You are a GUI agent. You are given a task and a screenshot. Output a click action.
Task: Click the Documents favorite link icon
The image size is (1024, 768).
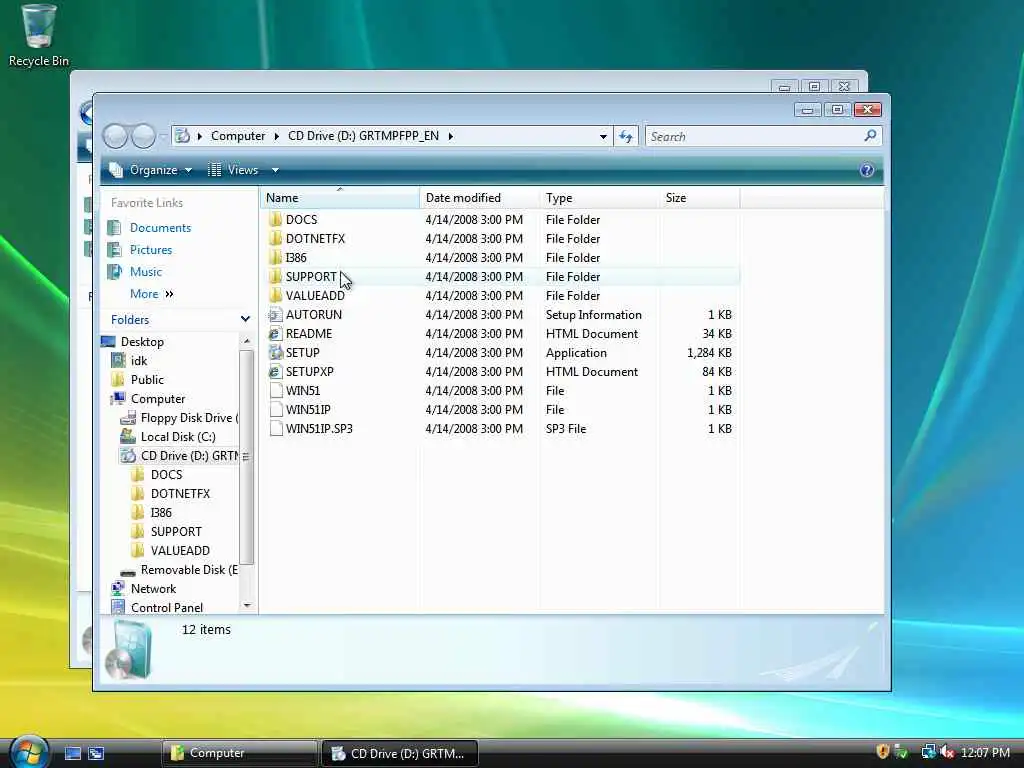tap(114, 227)
